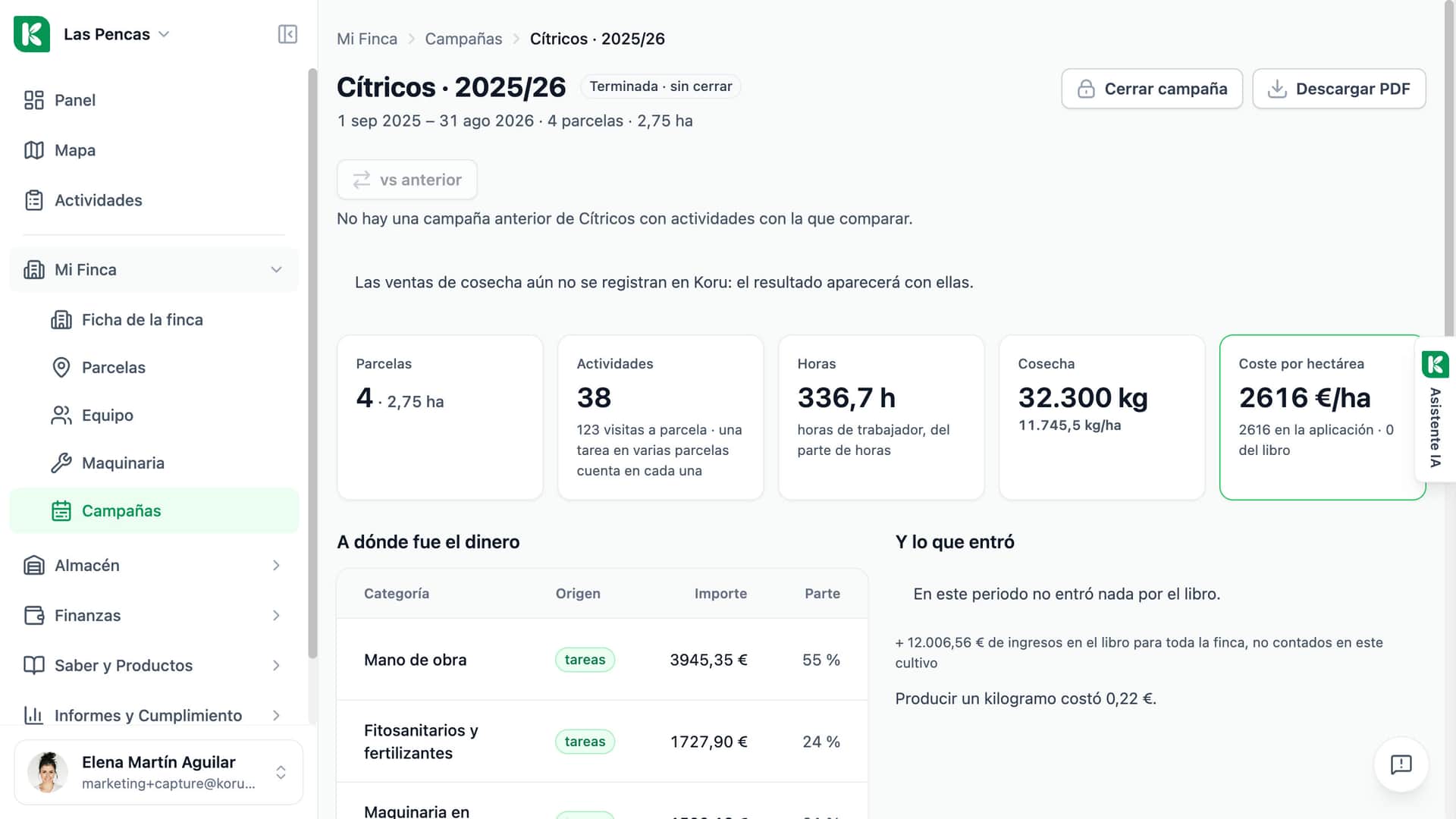Open the Asistente IA side tab
This screenshot has width=1456, height=819.
click(x=1436, y=409)
